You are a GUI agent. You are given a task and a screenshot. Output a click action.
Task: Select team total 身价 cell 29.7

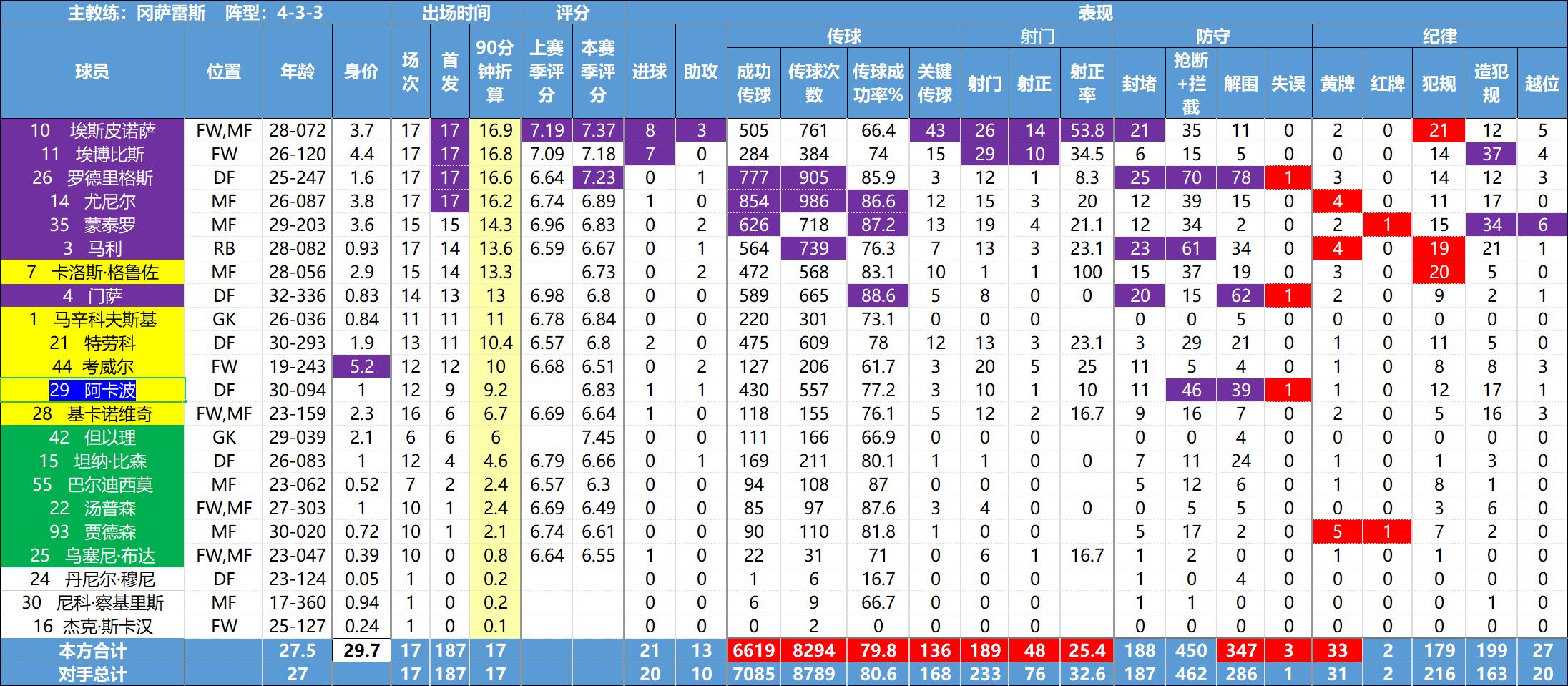pyautogui.click(x=361, y=650)
